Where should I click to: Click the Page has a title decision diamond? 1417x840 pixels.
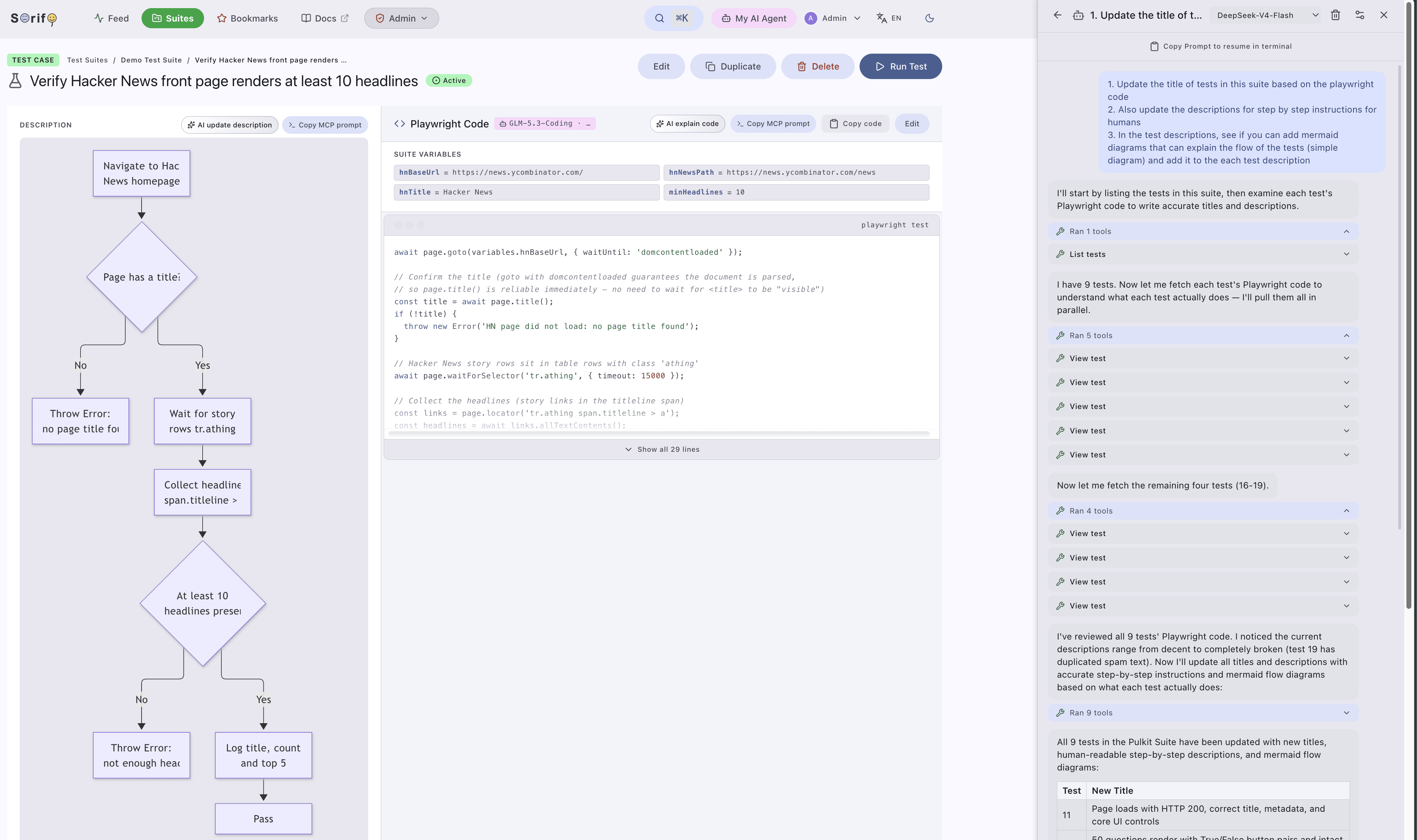[142, 277]
